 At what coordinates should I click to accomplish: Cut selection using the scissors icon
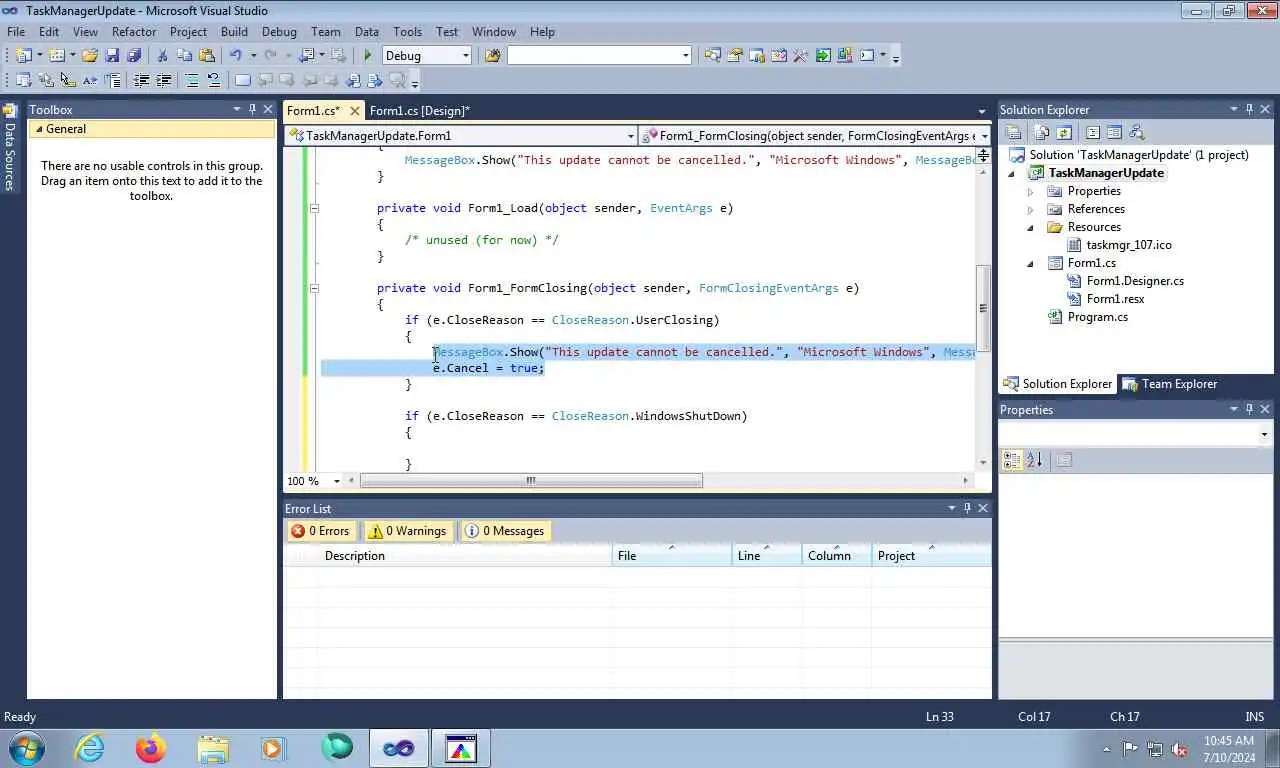[x=162, y=56]
